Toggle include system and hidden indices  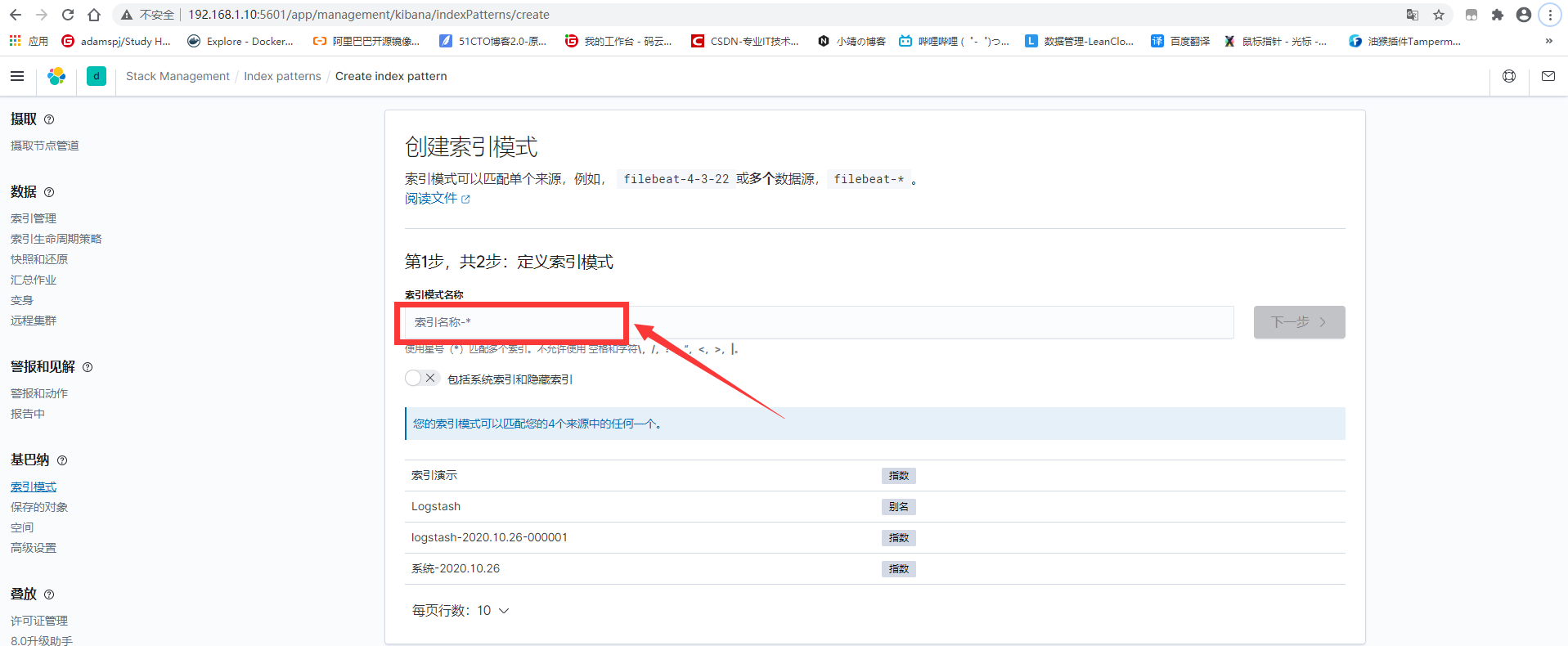click(422, 378)
